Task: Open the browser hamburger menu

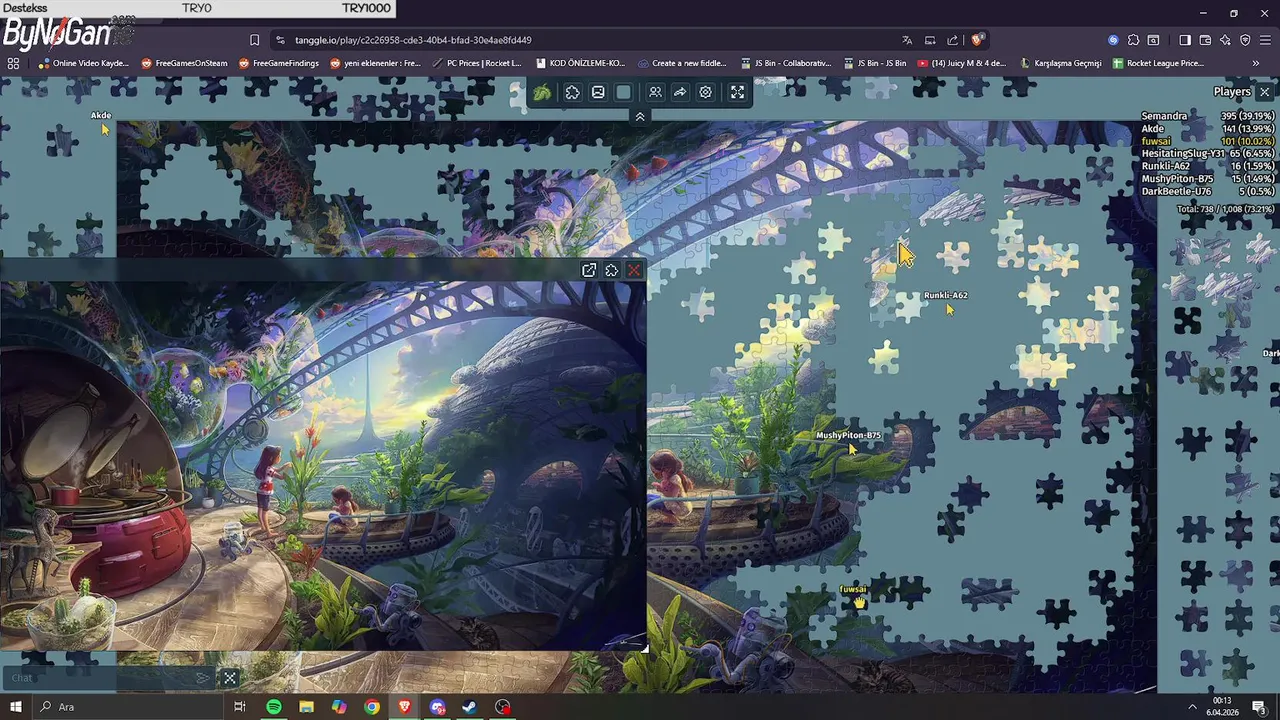Action: point(1265,40)
